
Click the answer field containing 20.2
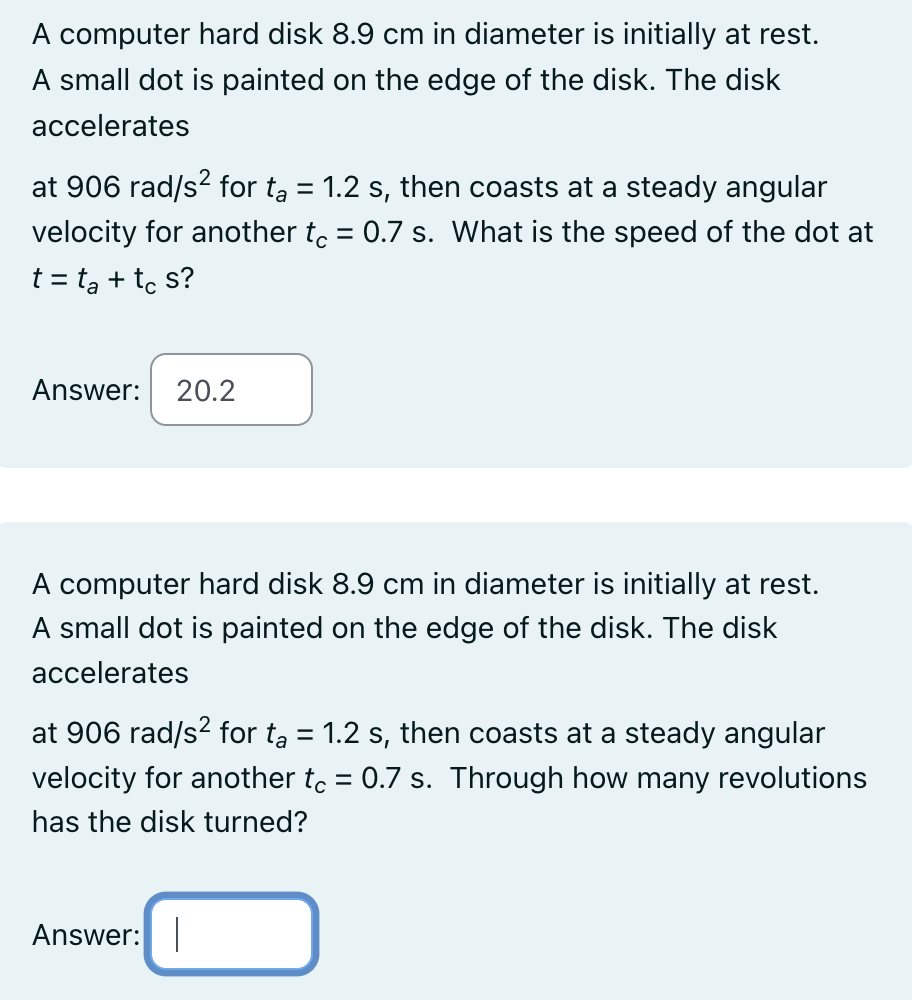pos(231,390)
